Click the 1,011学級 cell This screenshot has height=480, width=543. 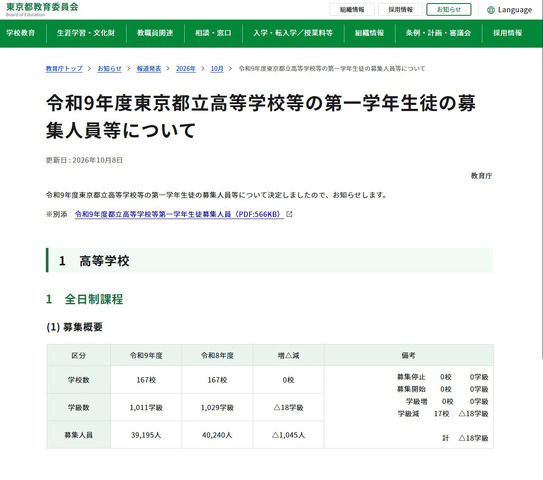pos(146,408)
